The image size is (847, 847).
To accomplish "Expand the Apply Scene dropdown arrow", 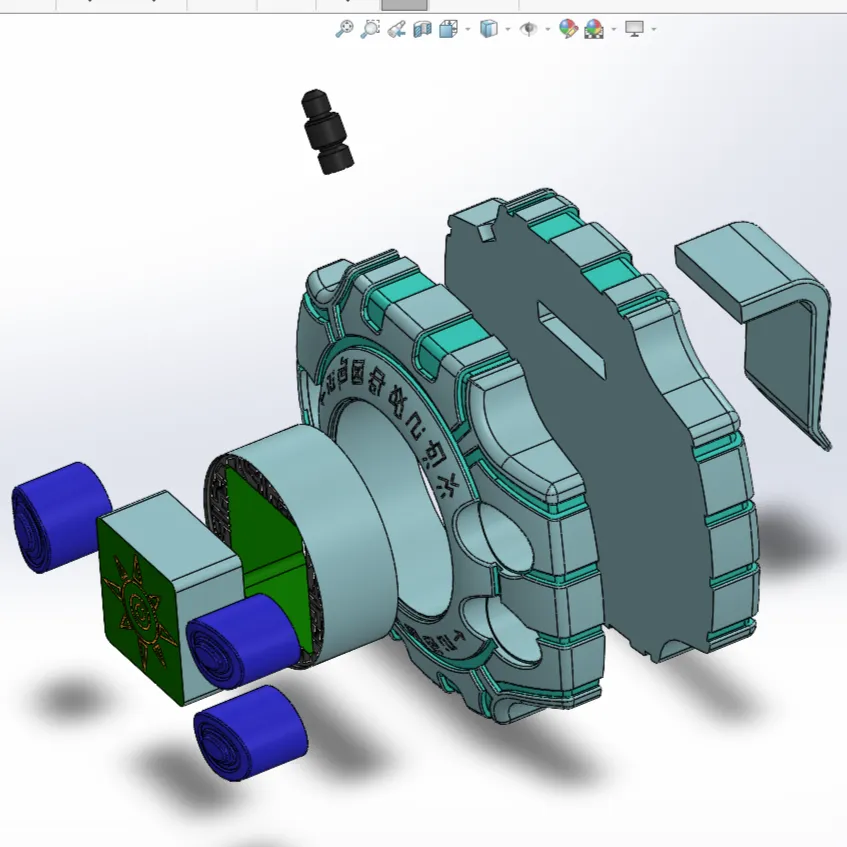I will (x=612, y=29).
